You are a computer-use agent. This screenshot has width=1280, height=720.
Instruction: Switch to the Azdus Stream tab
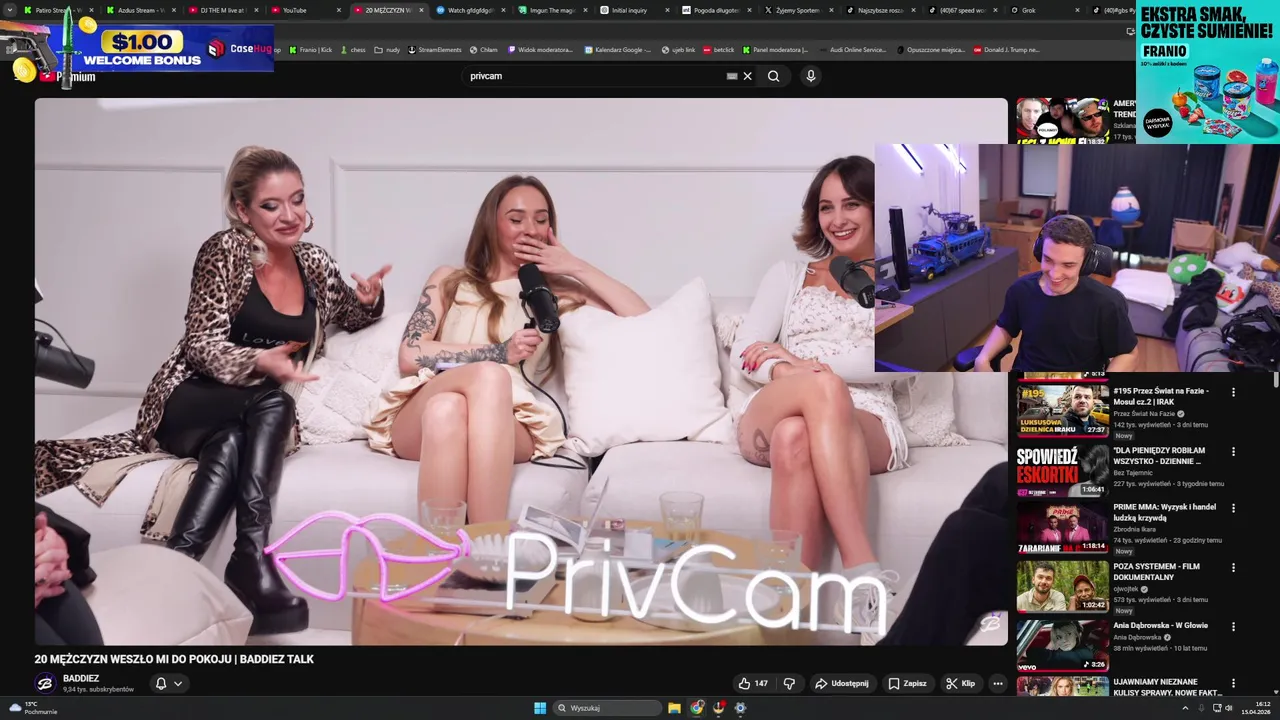tap(139, 10)
